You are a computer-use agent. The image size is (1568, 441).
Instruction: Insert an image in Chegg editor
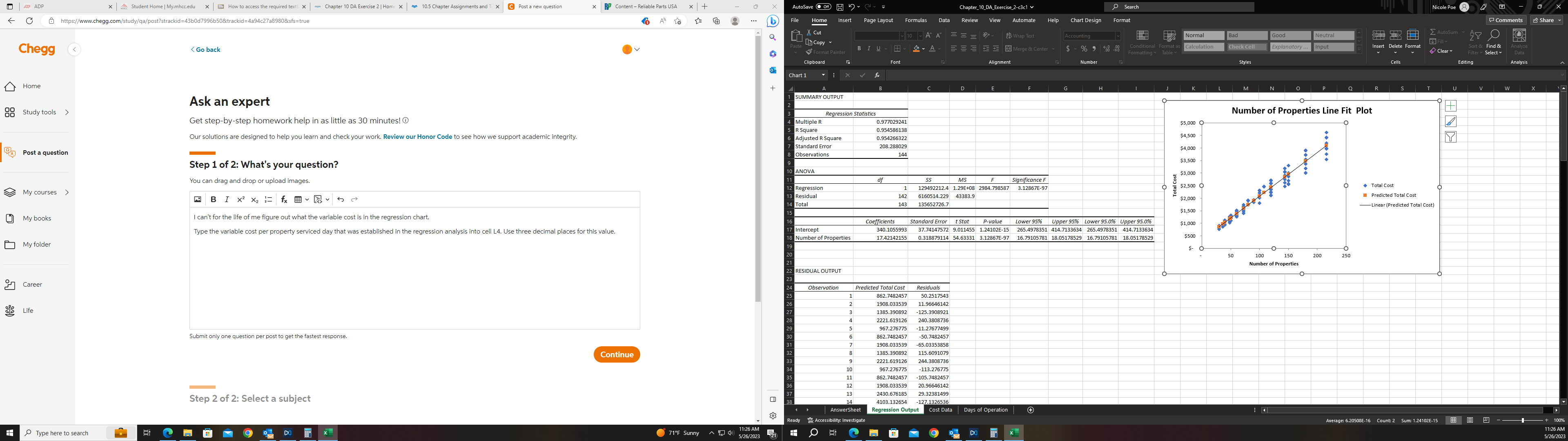[197, 199]
